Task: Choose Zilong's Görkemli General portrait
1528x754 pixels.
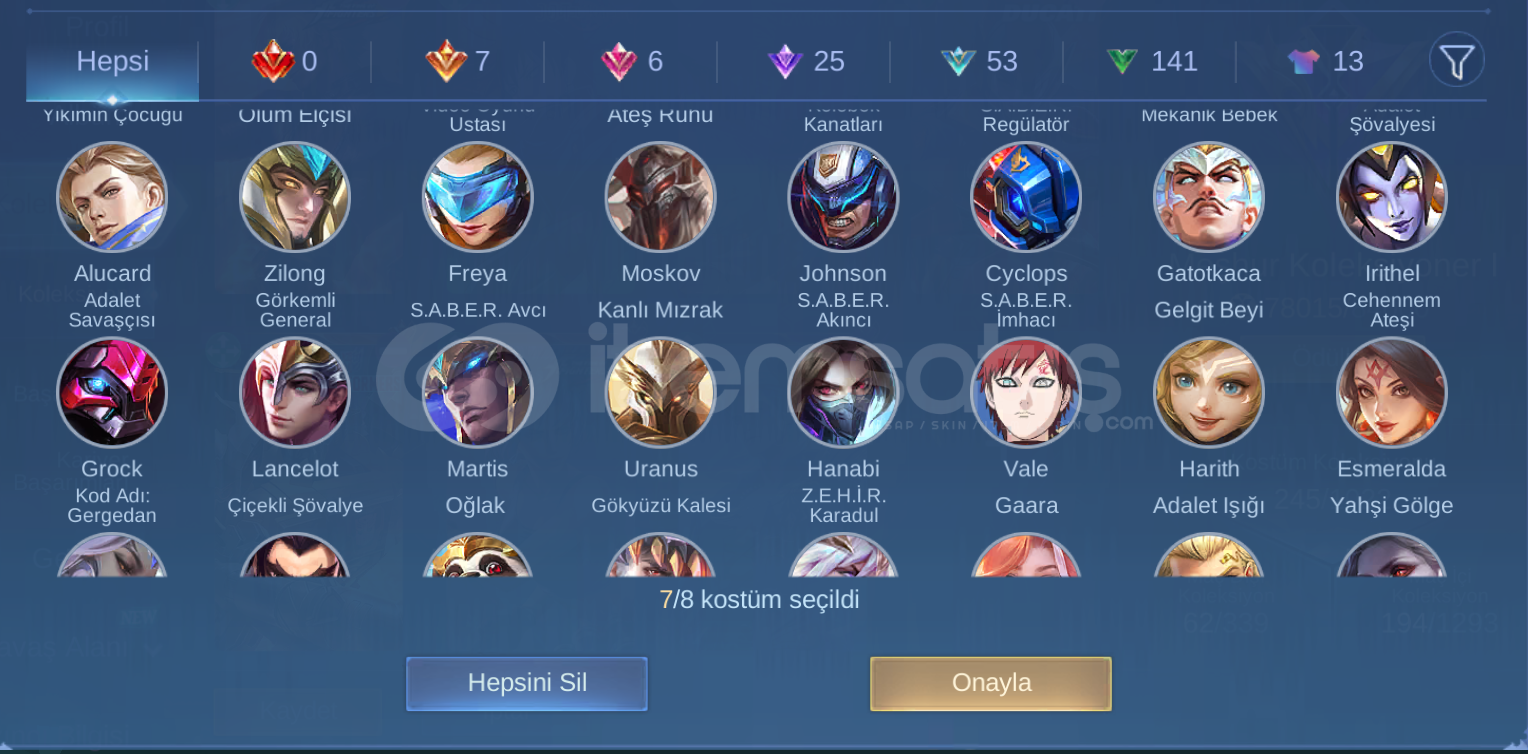Action: [295, 197]
